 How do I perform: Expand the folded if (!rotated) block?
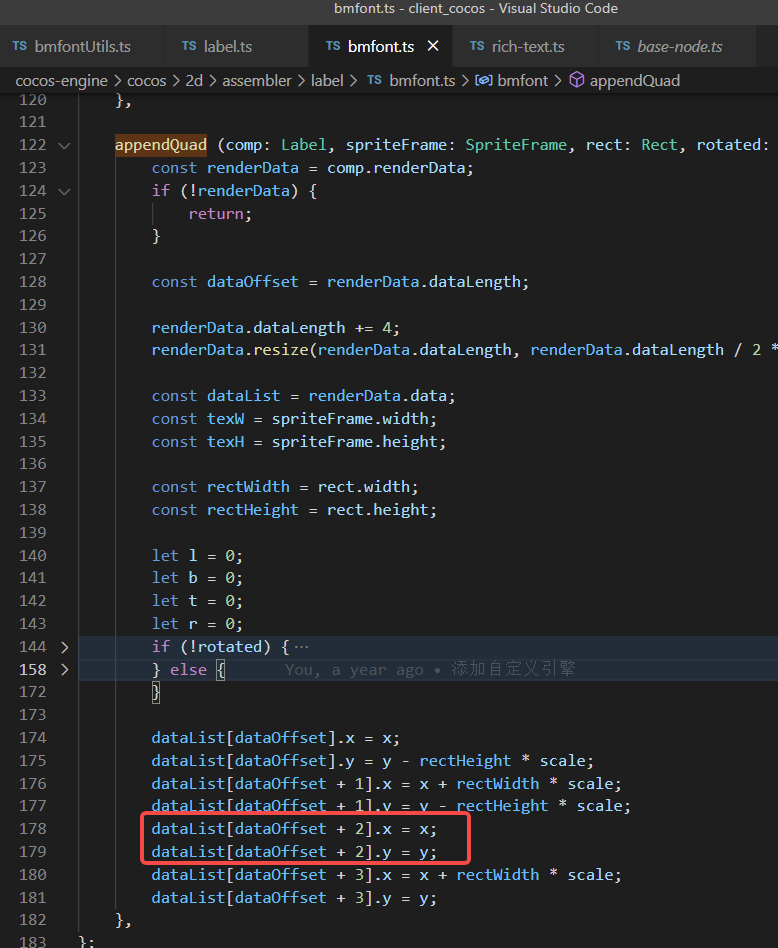point(65,648)
